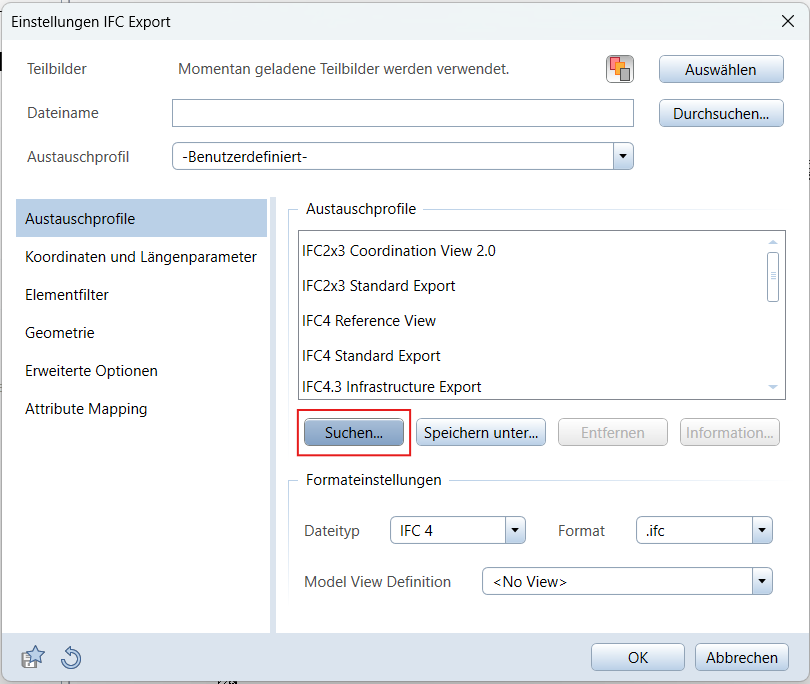Screen dimensions: 810x684
Task: Select Attribute Mapping in the sidebar
Action: point(86,409)
